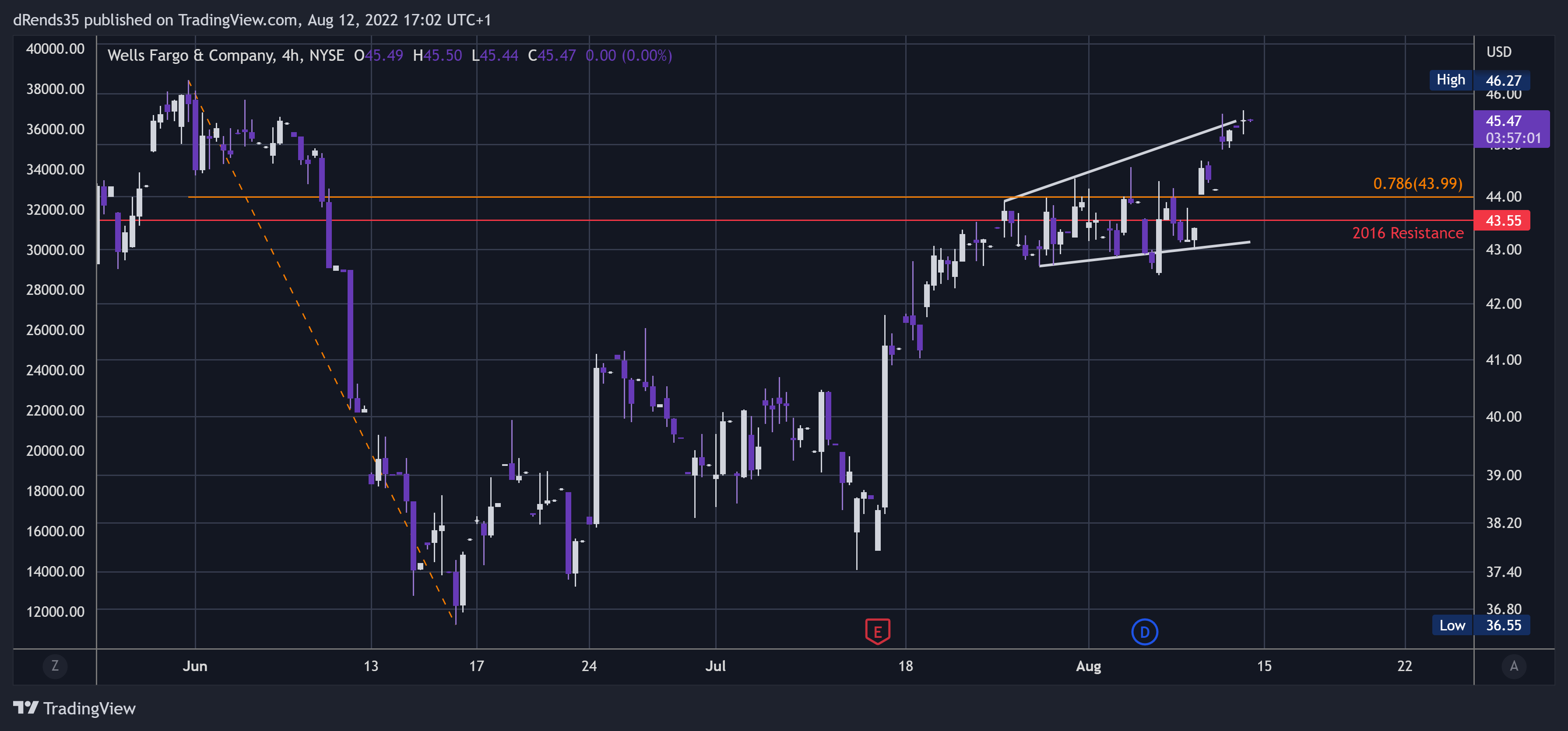Click the 40000.00 left scale value

(x=55, y=49)
